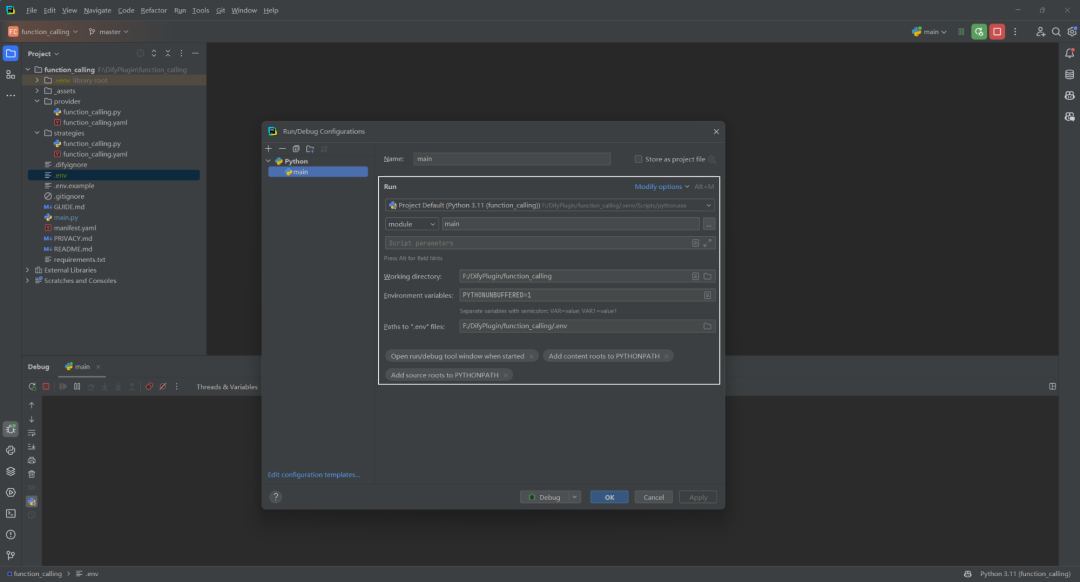Image resolution: width=1080 pixels, height=582 pixels.
Task: Switch to the main tab in Debug panel
Action: [82, 367]
